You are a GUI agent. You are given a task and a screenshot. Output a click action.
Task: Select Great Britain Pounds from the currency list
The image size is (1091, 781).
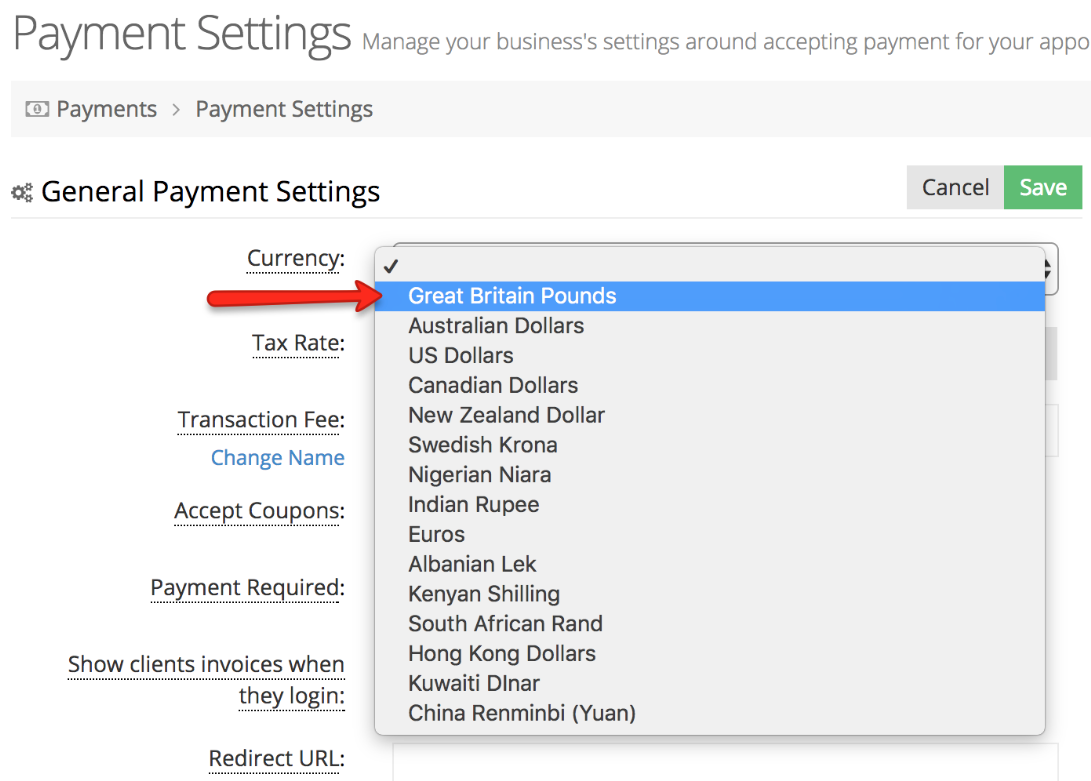(x=512, y=296)
